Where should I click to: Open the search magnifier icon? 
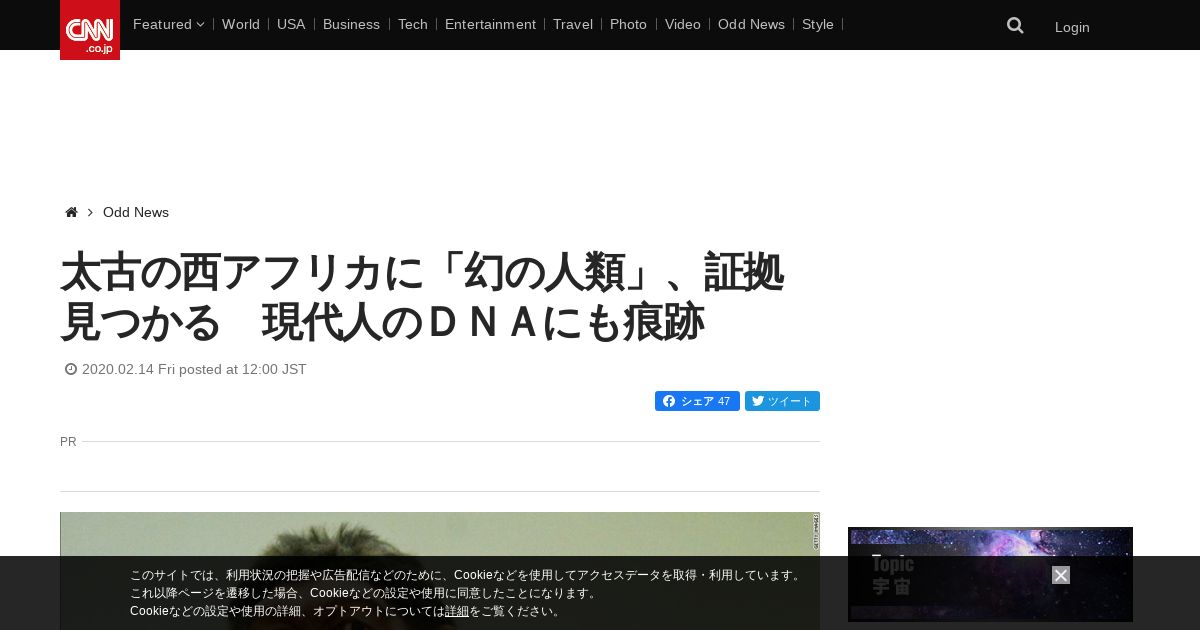point(1015,25)
